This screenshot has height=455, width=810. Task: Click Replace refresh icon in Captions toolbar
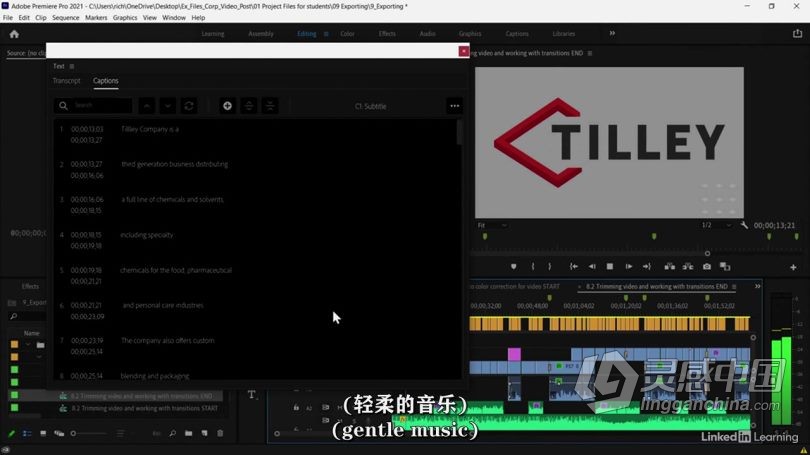(189, 106)
